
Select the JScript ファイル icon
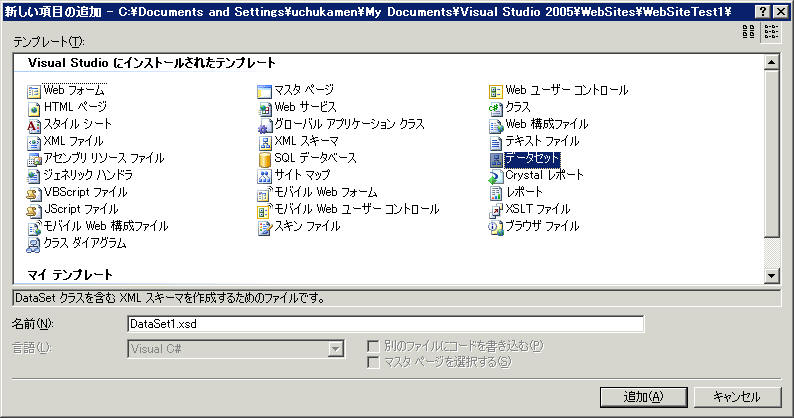[x=33, y=210]
